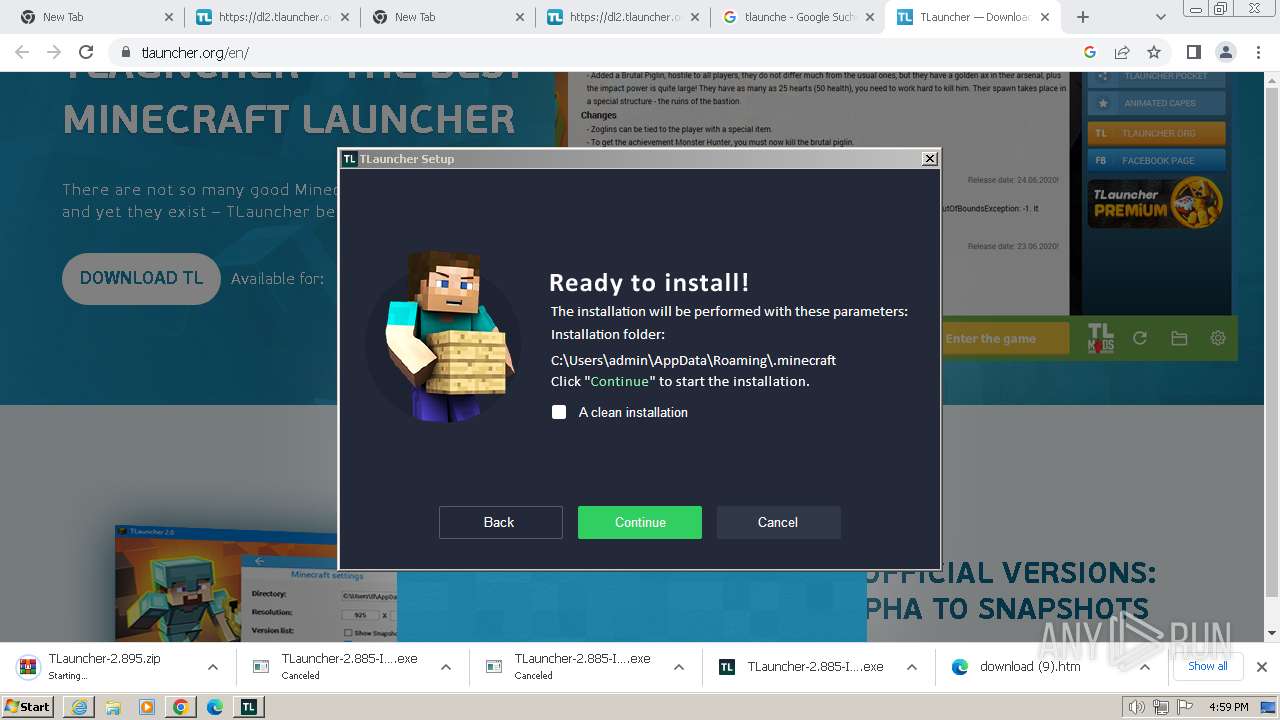
Task: Launch Internet Explorer from taskbar
Action: coord(79,707)
